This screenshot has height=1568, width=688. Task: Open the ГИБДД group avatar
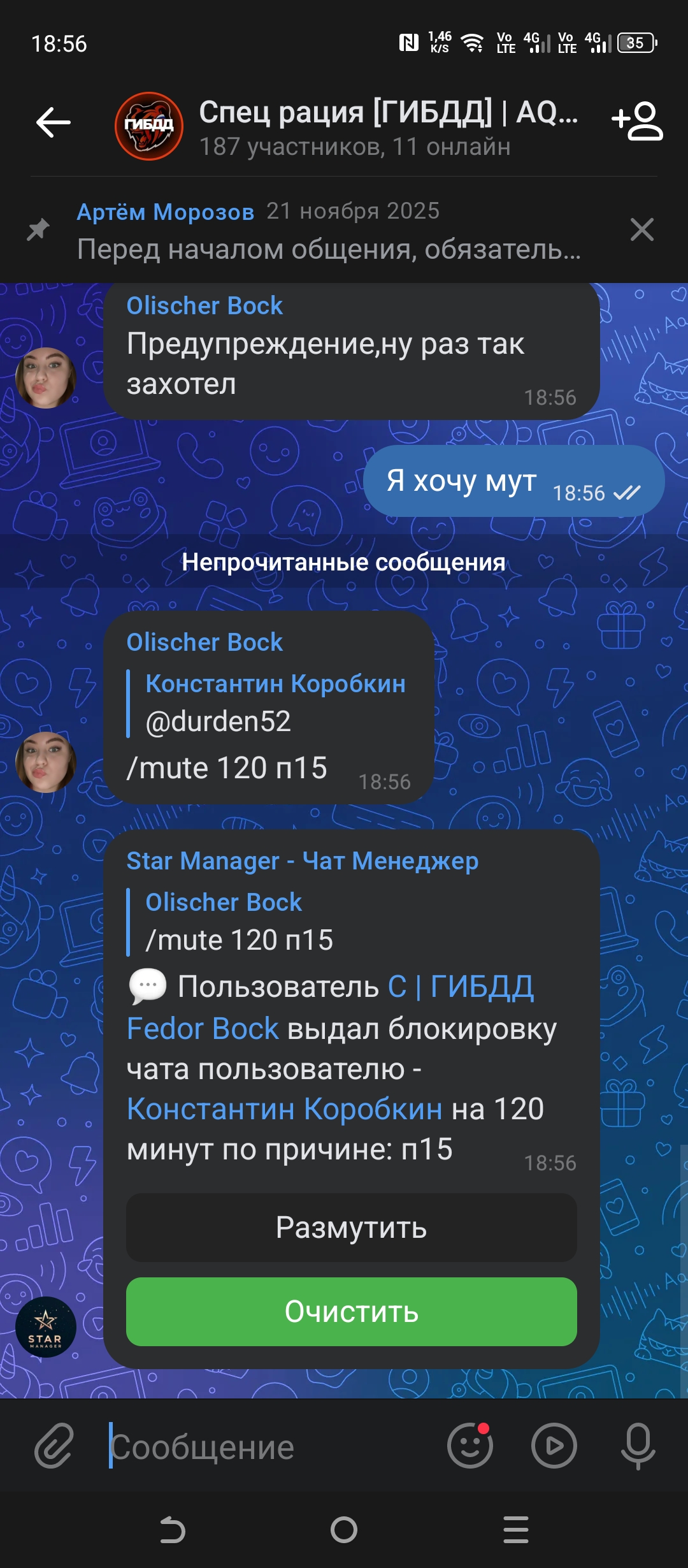click(x=149, y=126)
